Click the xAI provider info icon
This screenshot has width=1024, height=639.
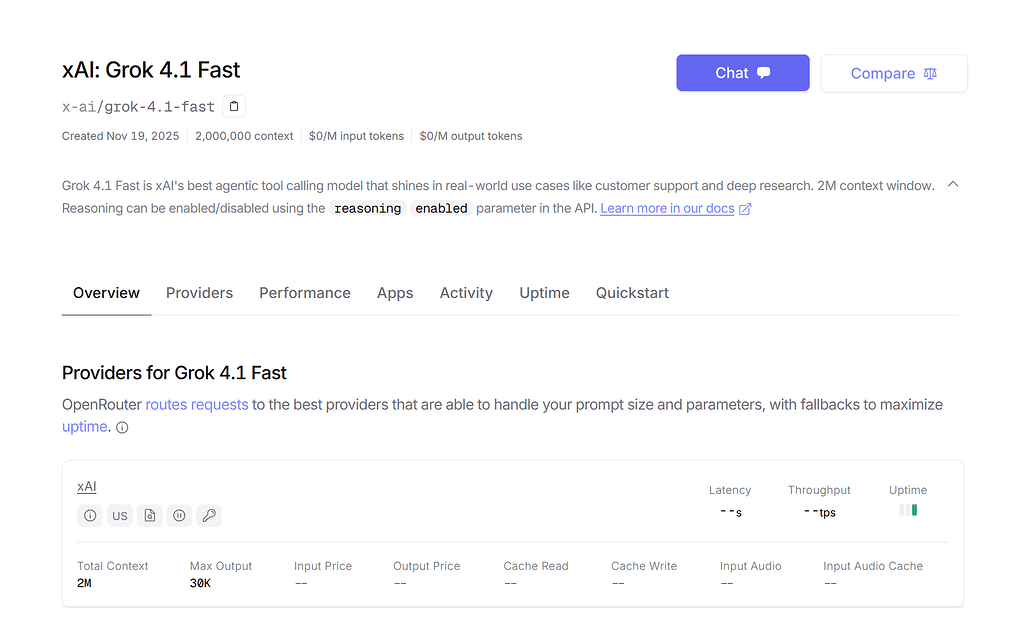(90, 516)
